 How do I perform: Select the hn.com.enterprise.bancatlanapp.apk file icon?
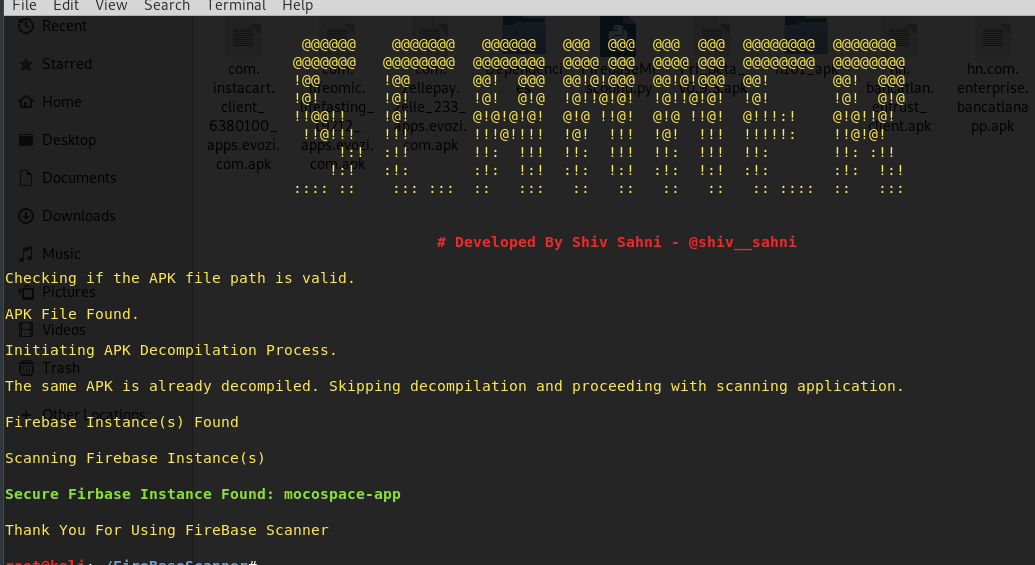[992, 38]
